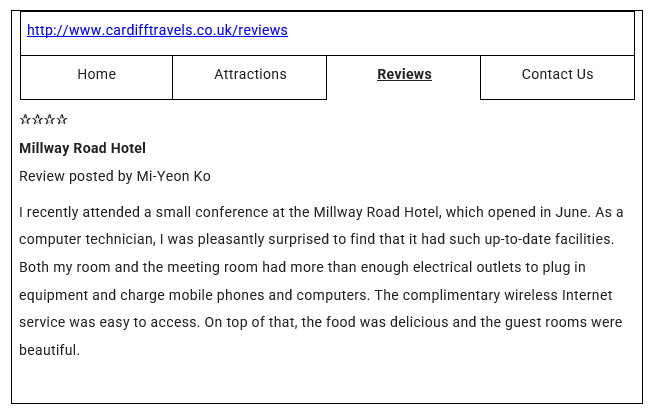Image resolution: width=650 pixels, height=414 pixels.
Task: Click the Millway Road Hotel bold heading
Action: click(82, 148)
